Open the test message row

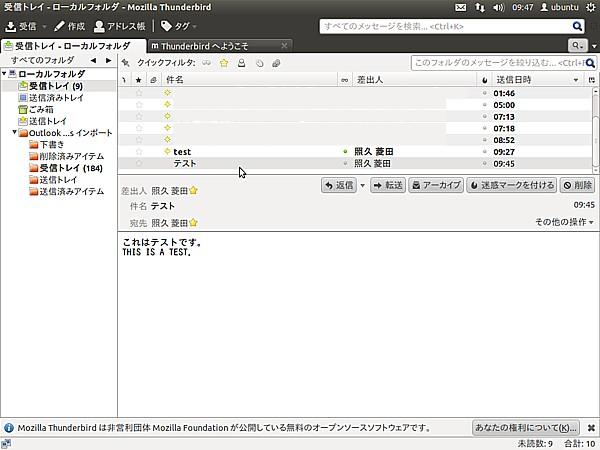point(355,152)
